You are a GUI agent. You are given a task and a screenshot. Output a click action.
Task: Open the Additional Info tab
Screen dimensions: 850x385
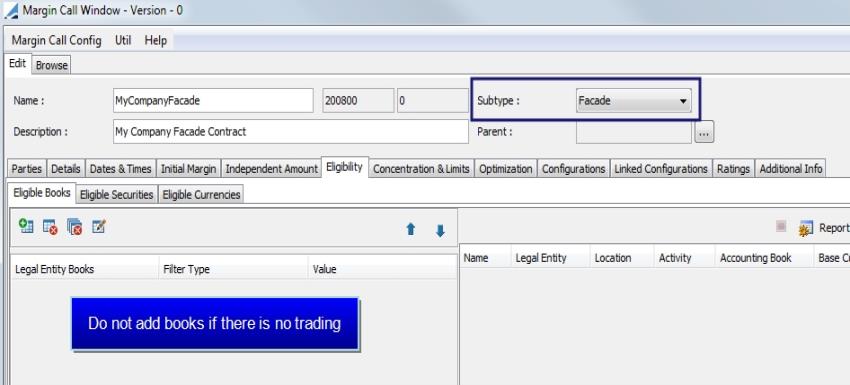pos(791,169)
